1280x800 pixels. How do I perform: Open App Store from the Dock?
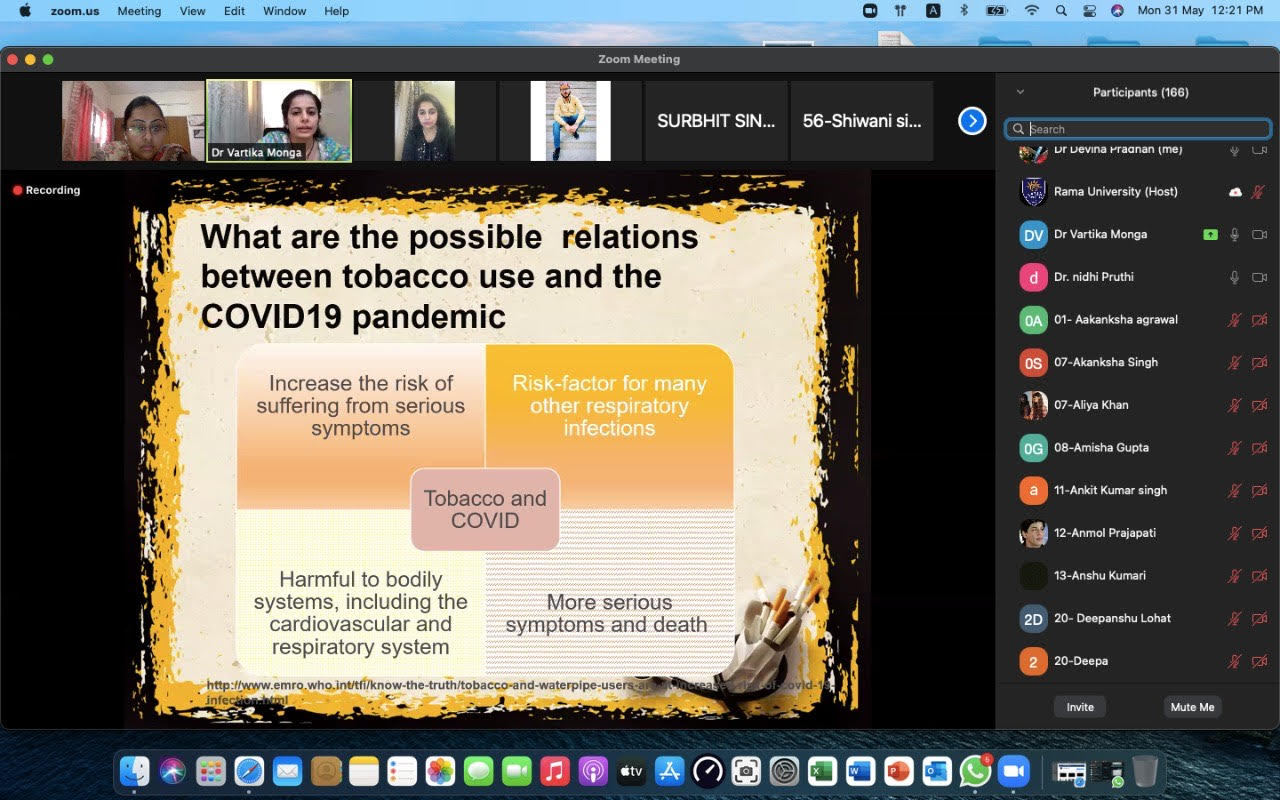[x=669, y=771]
